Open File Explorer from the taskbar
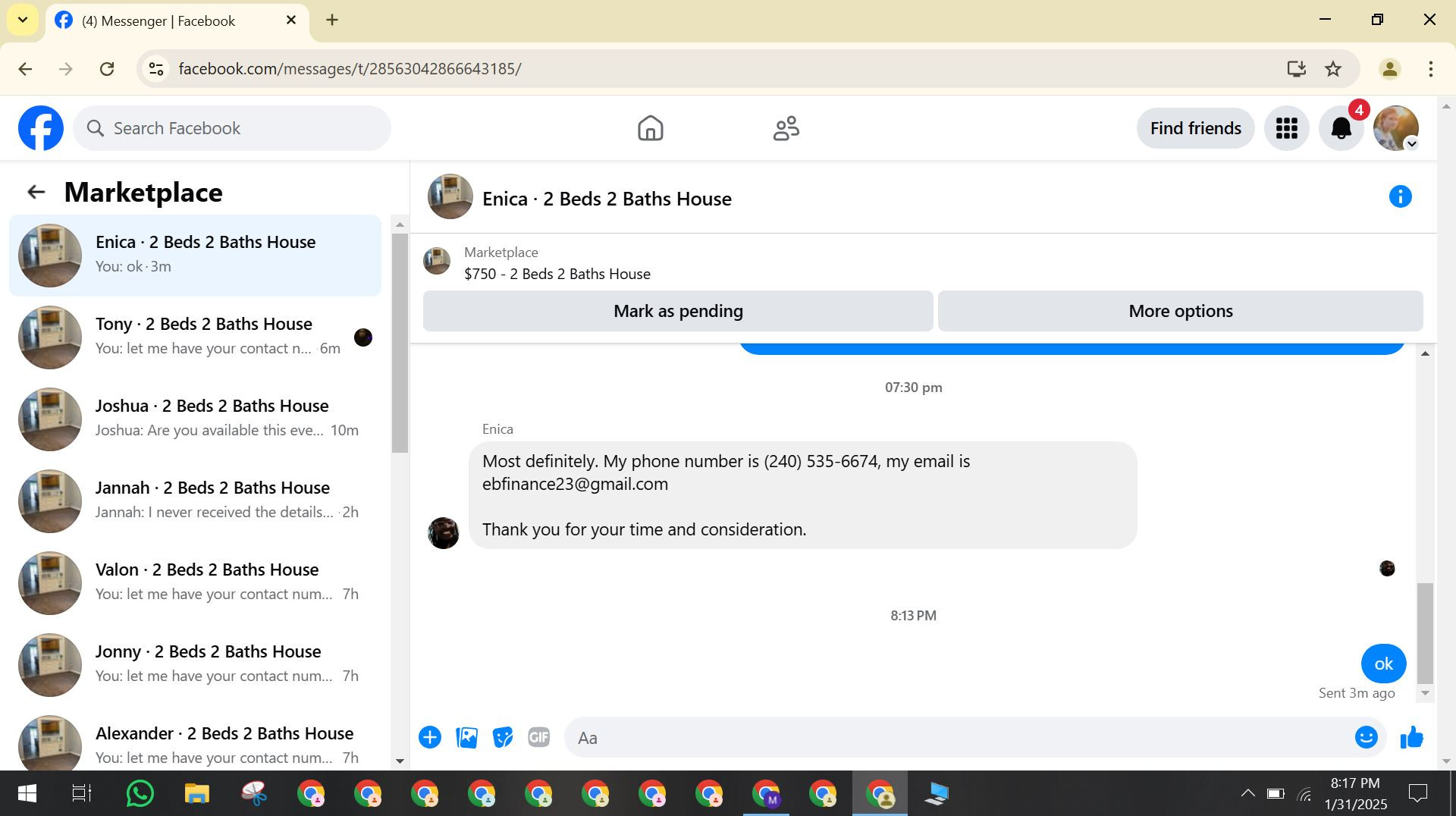 196,794
